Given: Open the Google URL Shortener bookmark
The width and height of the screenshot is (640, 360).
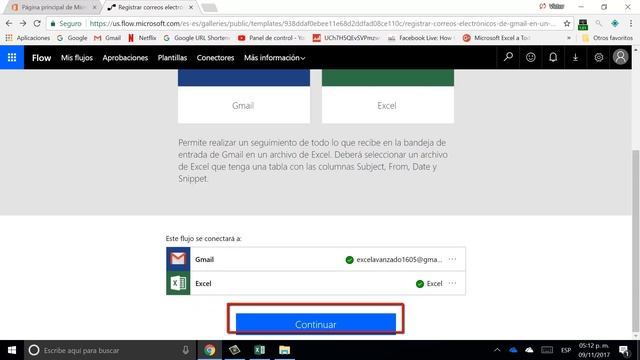Looking at the screenshot, I should point(196,38).
